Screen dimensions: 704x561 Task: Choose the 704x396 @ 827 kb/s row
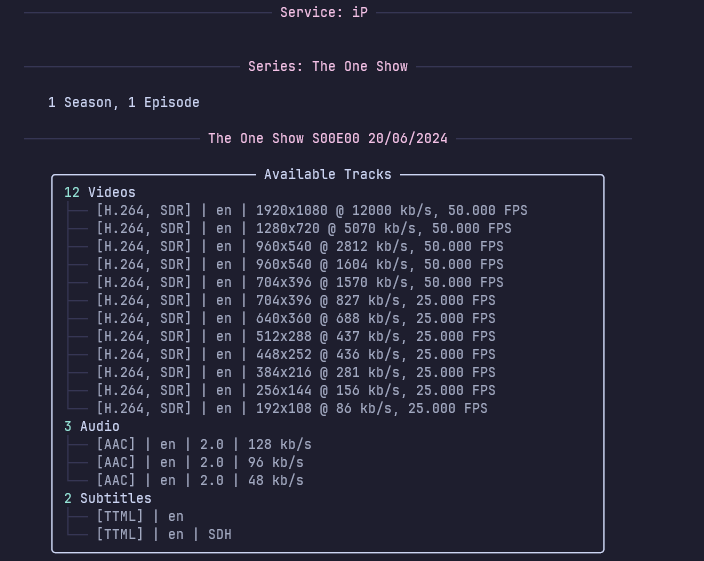(296, 300)
